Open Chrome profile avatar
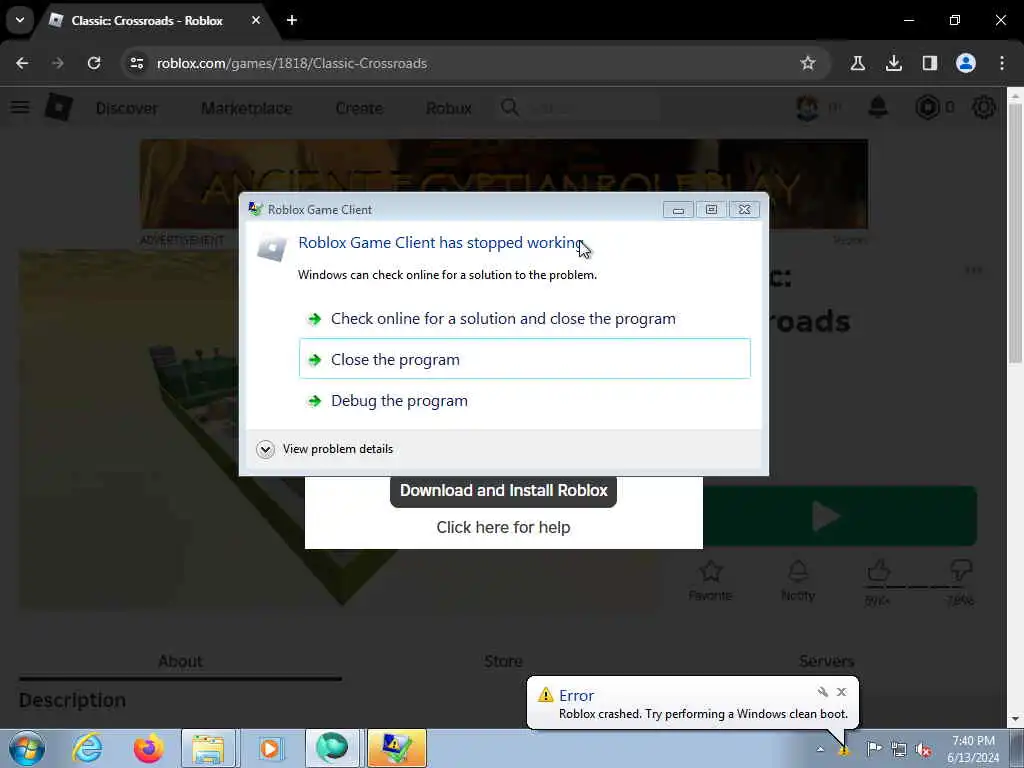The height and width of the screenshot is (768, 1024). click(x=966, y=63)
